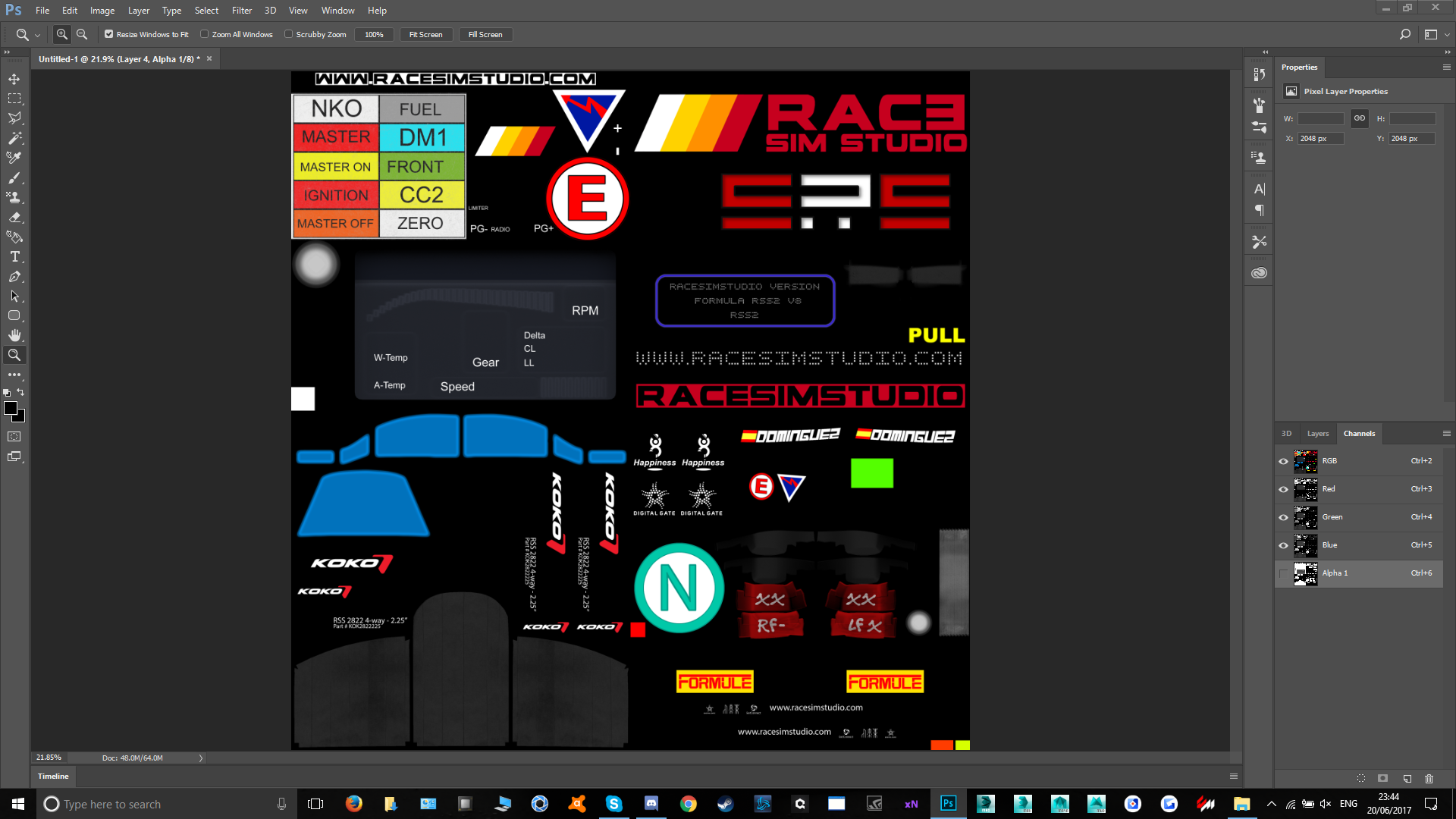Viewport: 1456px width, 819px height.
Task: Open the Edit Toolbar ellipsis menu
Action: coord(14,375)
